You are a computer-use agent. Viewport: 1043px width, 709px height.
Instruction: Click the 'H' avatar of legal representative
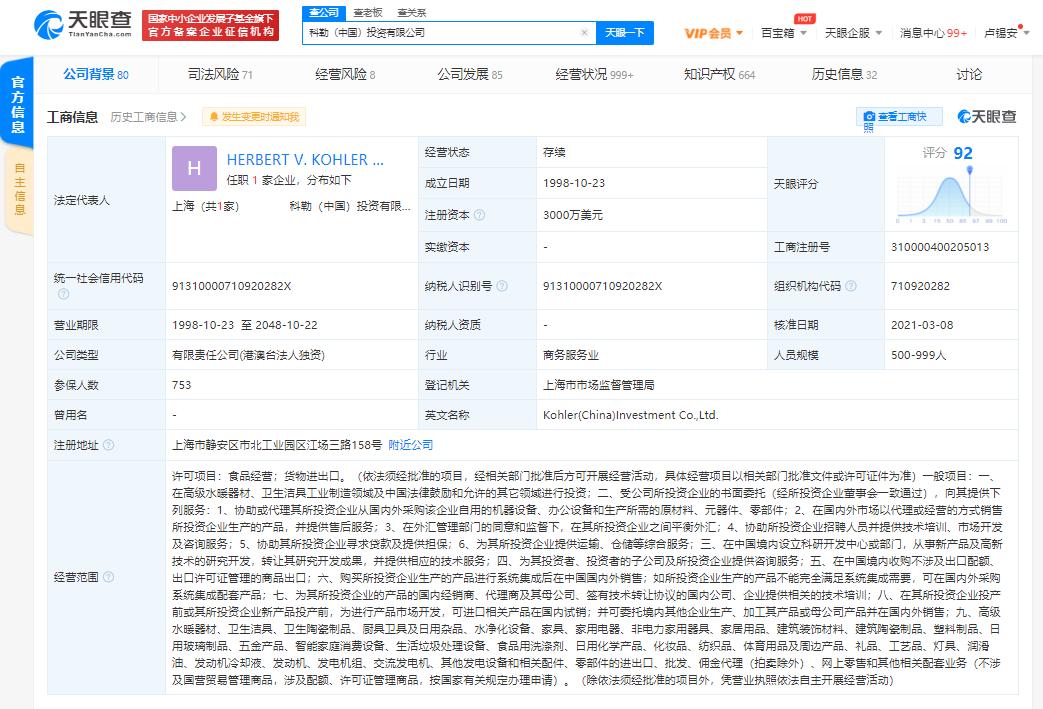pyautogui.click(x=194, y=169)
